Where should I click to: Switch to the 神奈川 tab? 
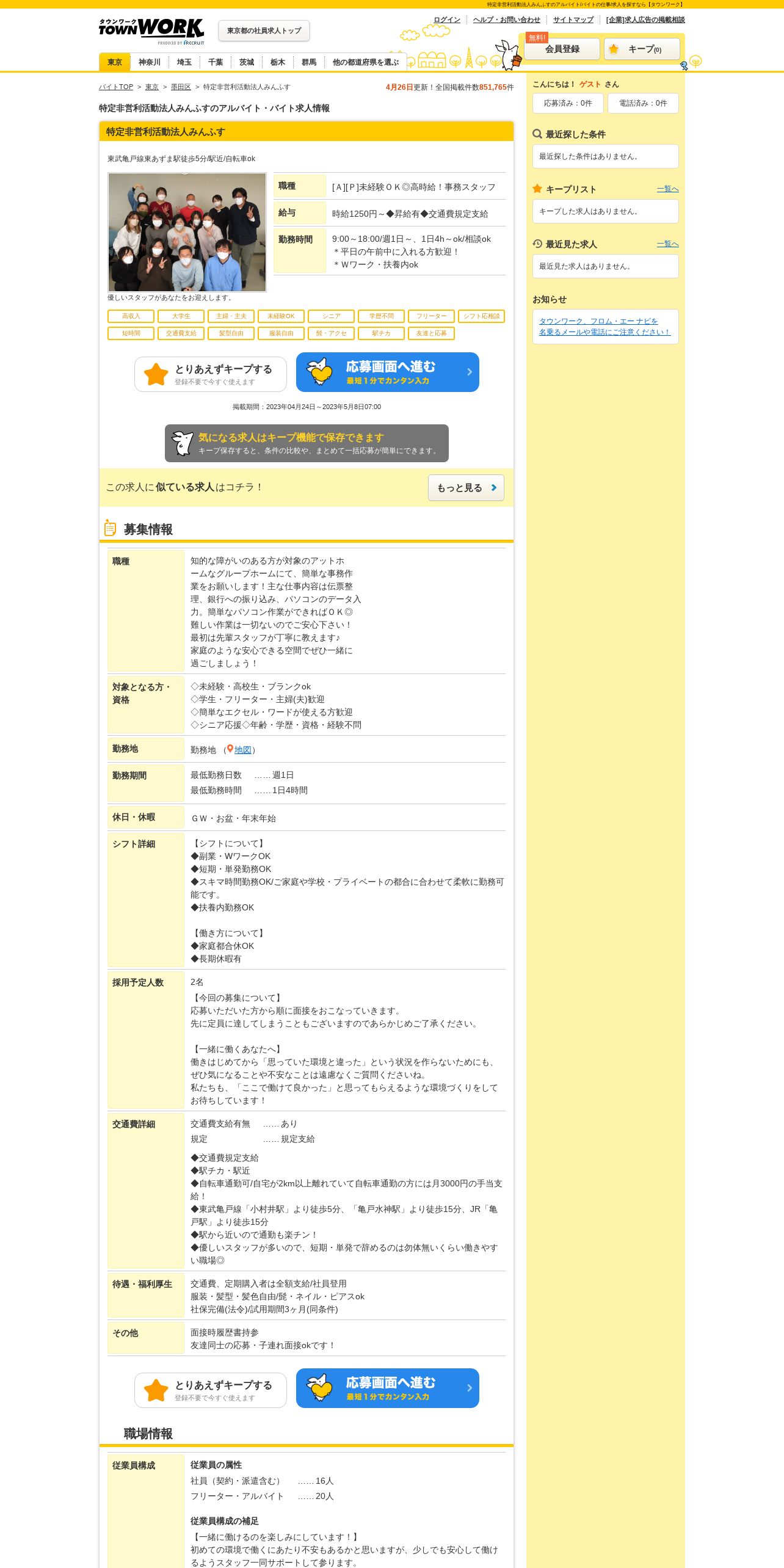pos(150,62)
